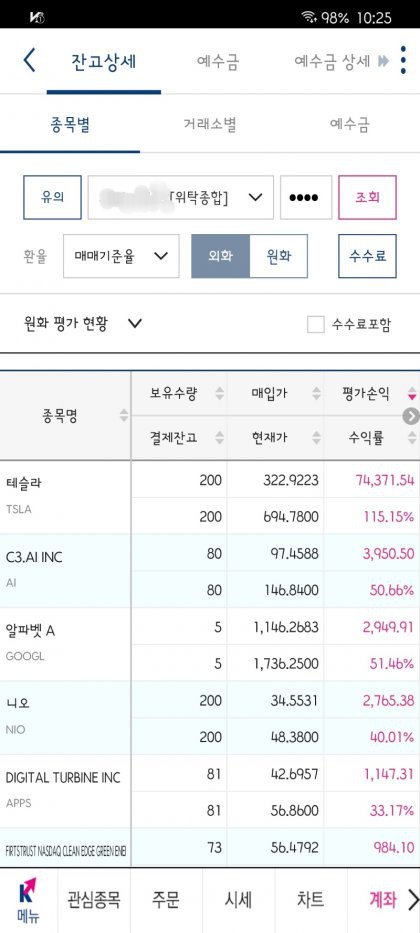Tap the double-arrow next to 예수금 상세

[x=383, y=61]
